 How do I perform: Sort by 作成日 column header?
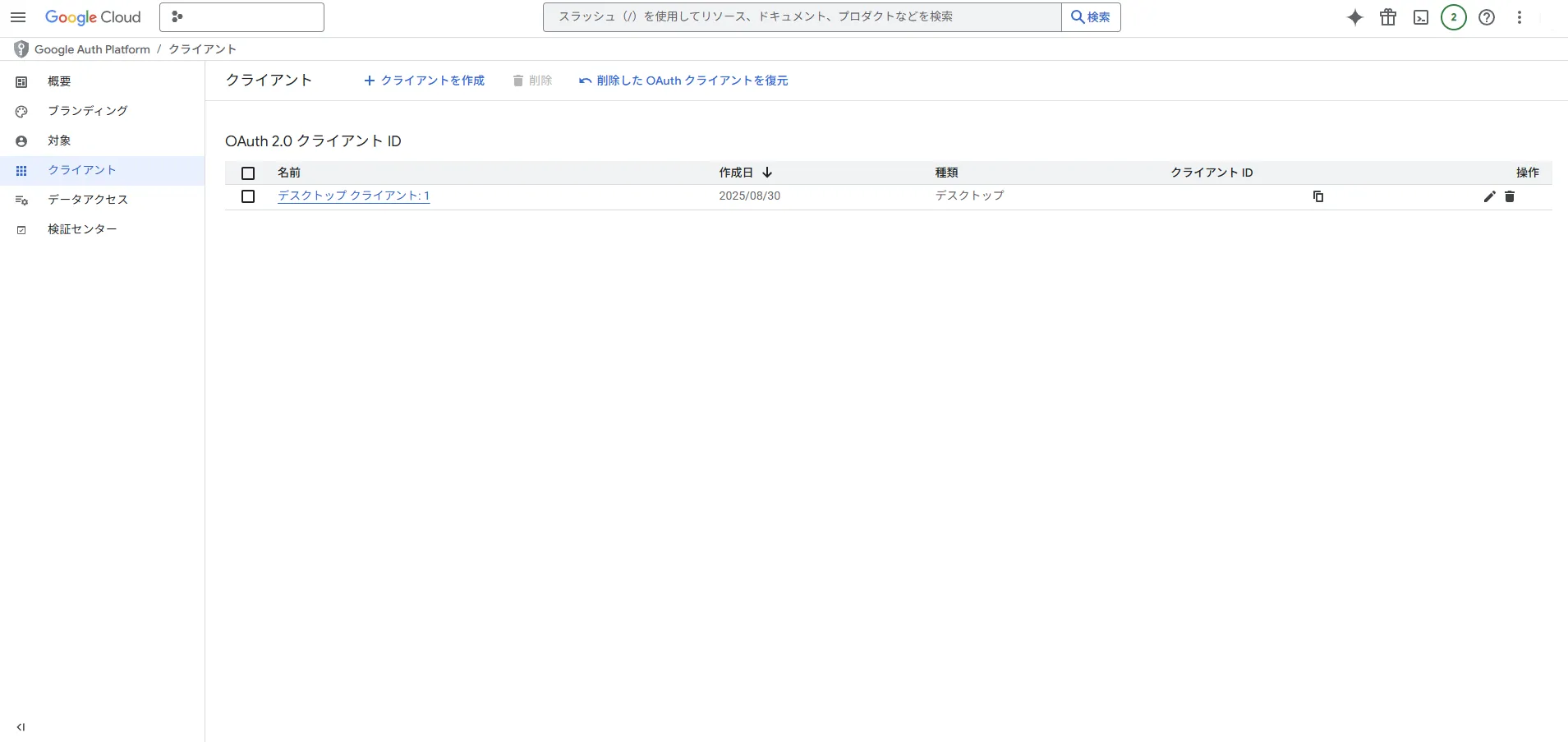[745, 173]
